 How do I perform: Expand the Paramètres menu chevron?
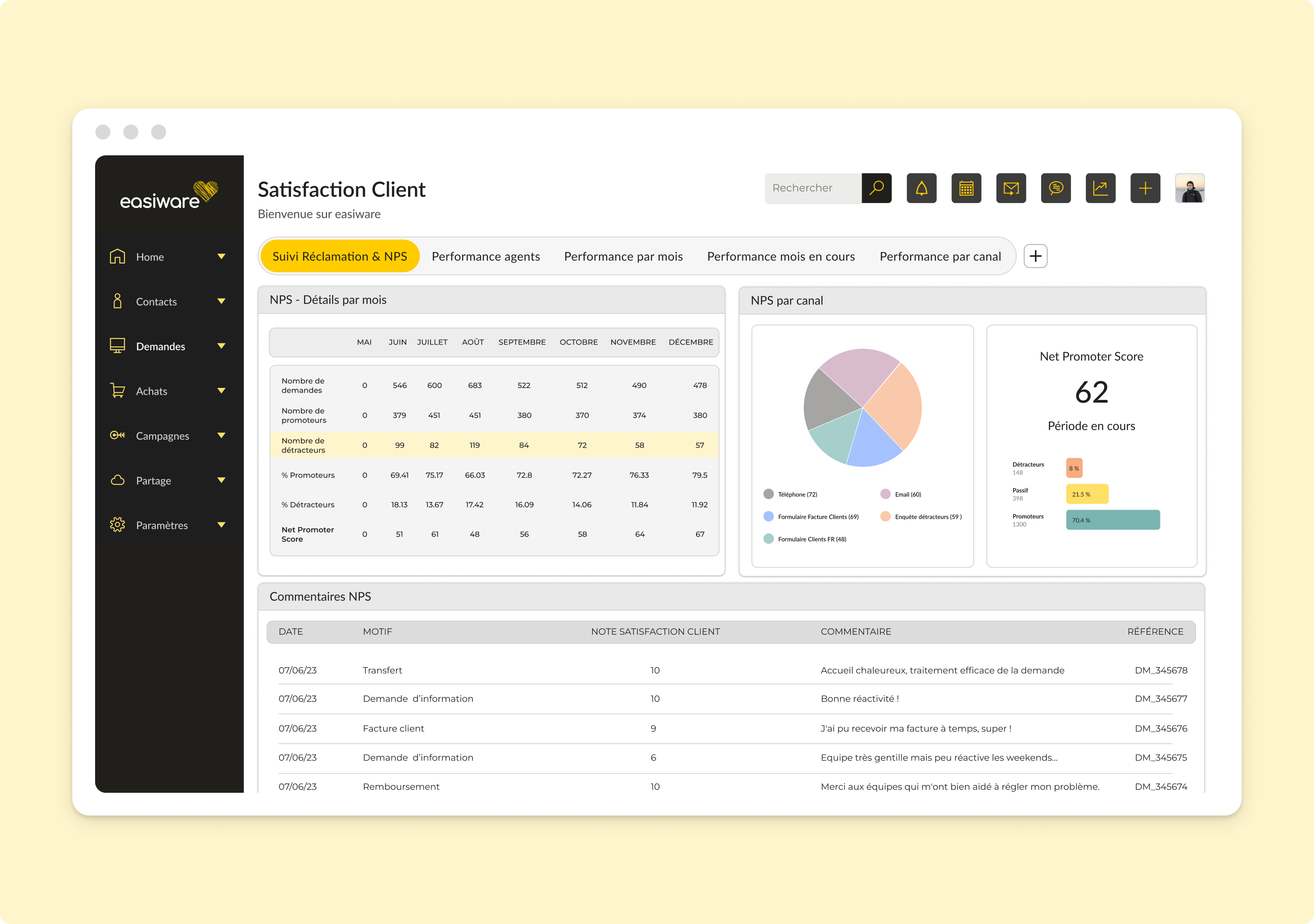tap(221, 524)
